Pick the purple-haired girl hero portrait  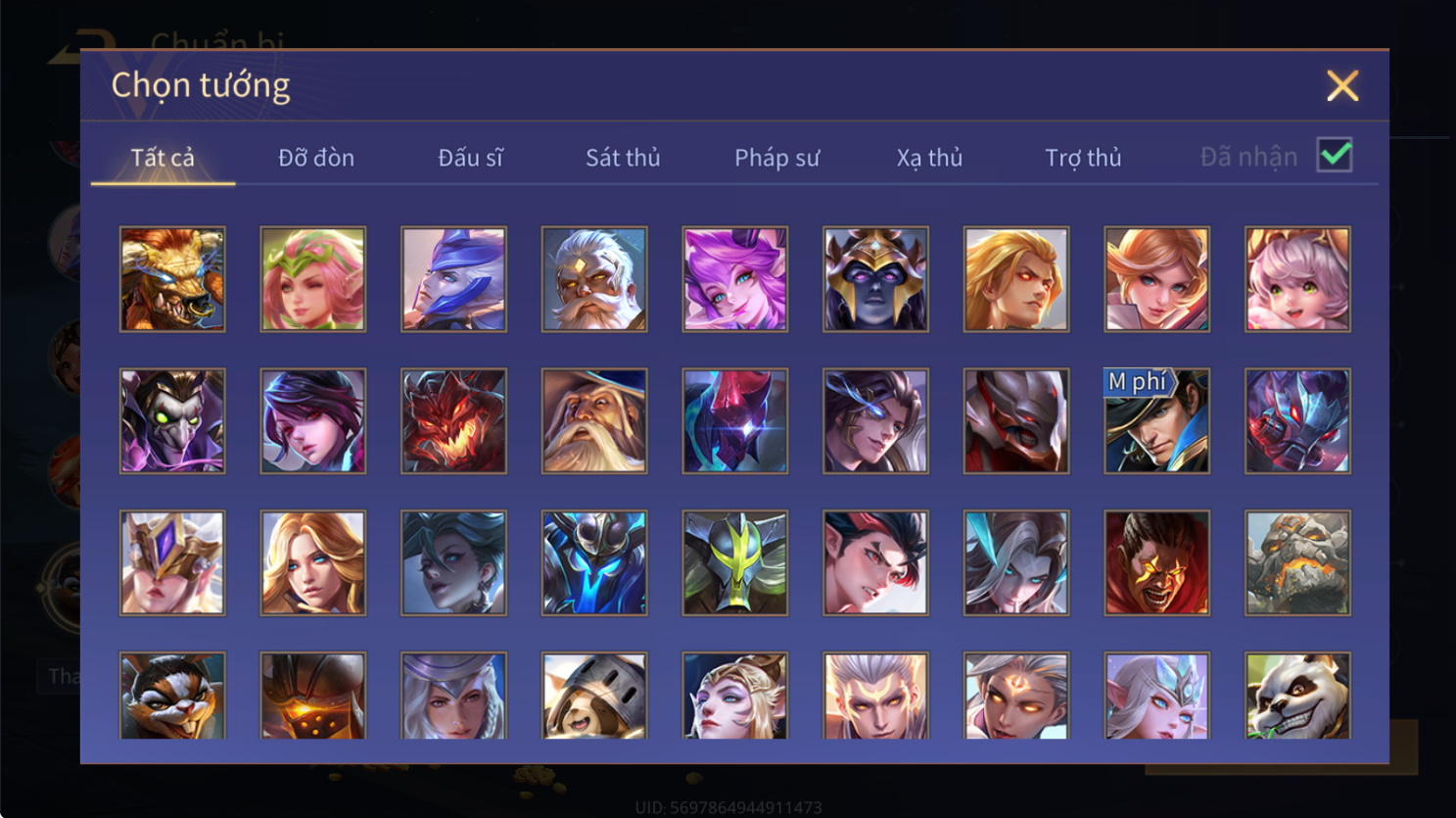coord(734,279)
